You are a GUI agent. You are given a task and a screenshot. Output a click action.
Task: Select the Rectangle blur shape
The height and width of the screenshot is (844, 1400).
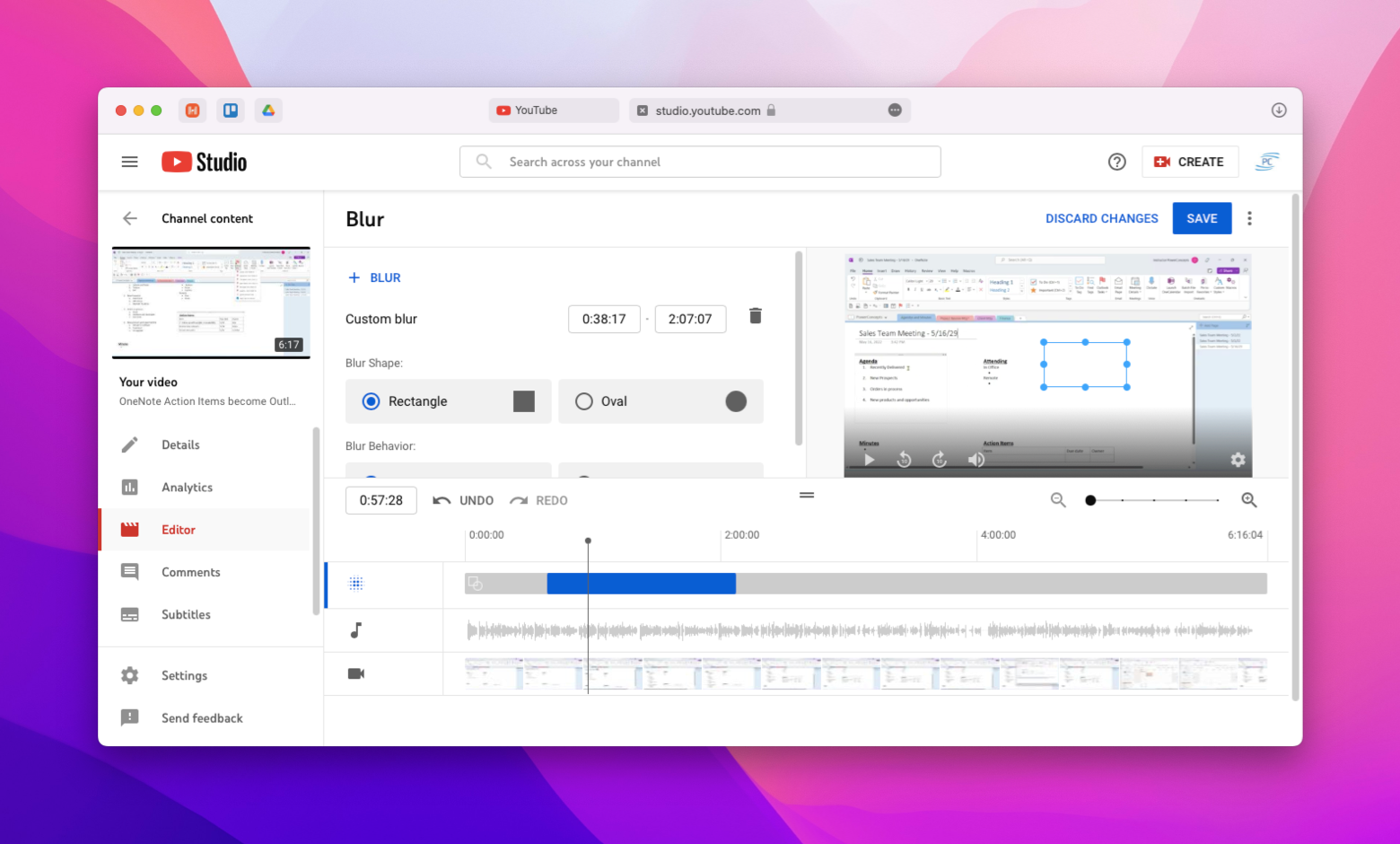[449, 401]
